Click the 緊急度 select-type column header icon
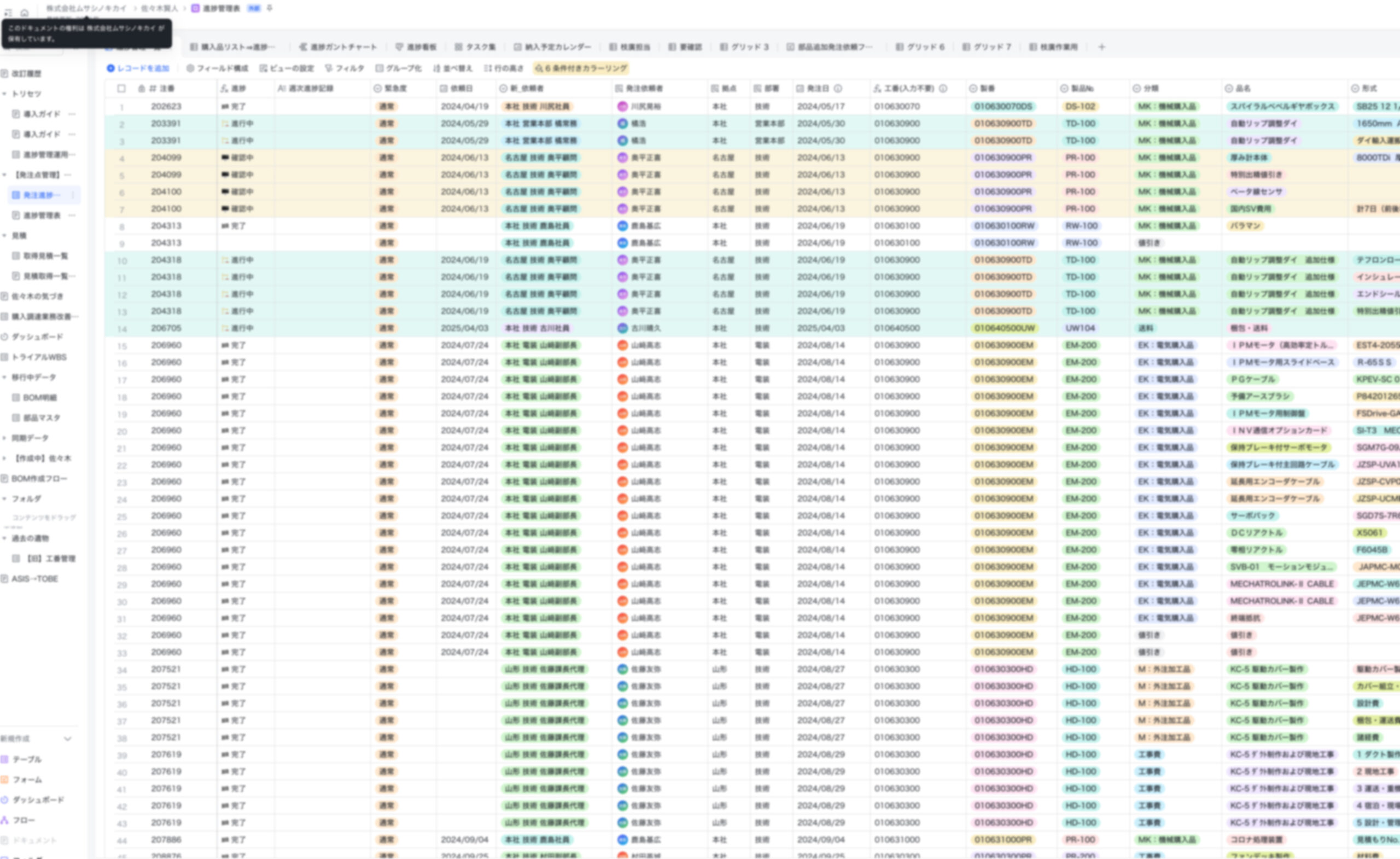The height and width of the screenshot is (859, 1400). pyautogui.click(x=377, y=89)
